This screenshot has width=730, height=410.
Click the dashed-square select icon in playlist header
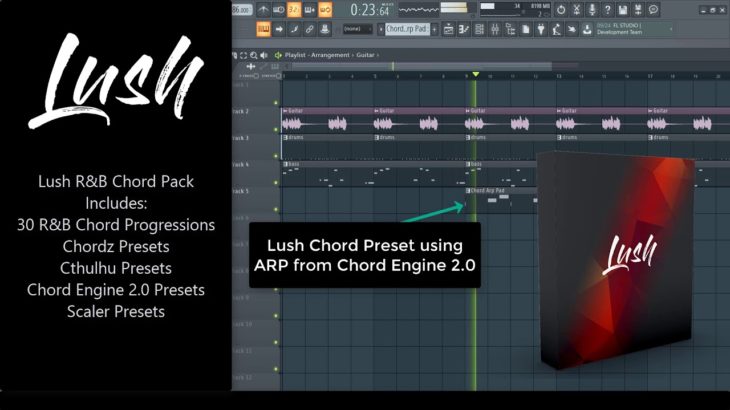click(243, 55)
